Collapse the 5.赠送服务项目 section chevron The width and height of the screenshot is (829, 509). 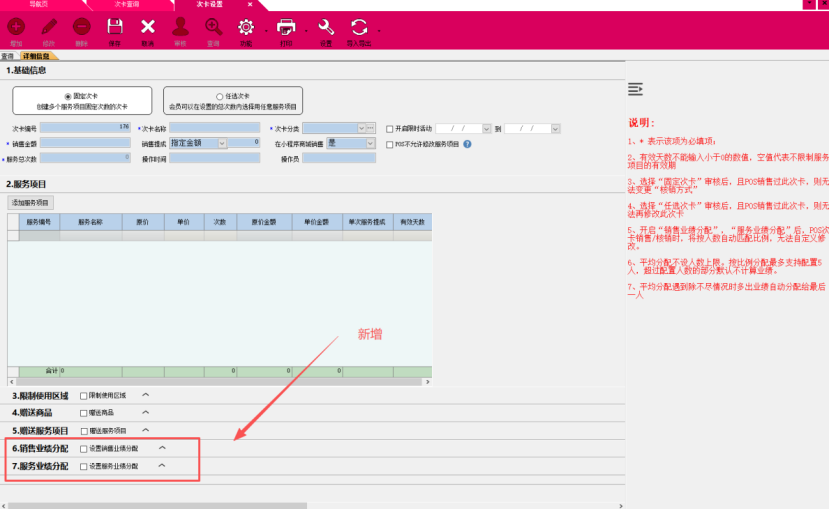pyautogui.click(x=145, y=430)
